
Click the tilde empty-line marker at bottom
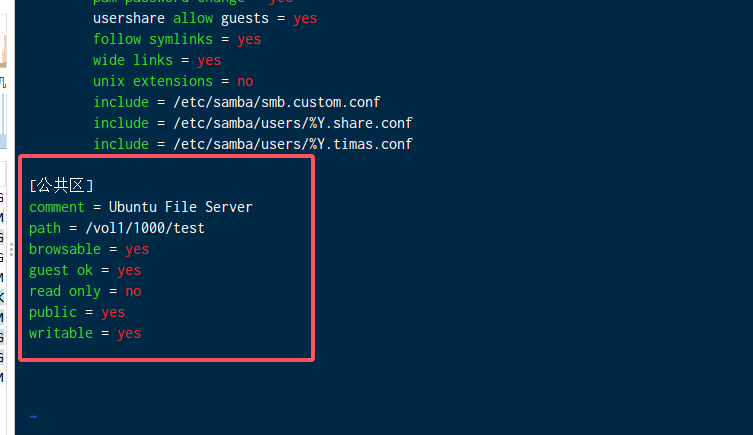[33, 417]
